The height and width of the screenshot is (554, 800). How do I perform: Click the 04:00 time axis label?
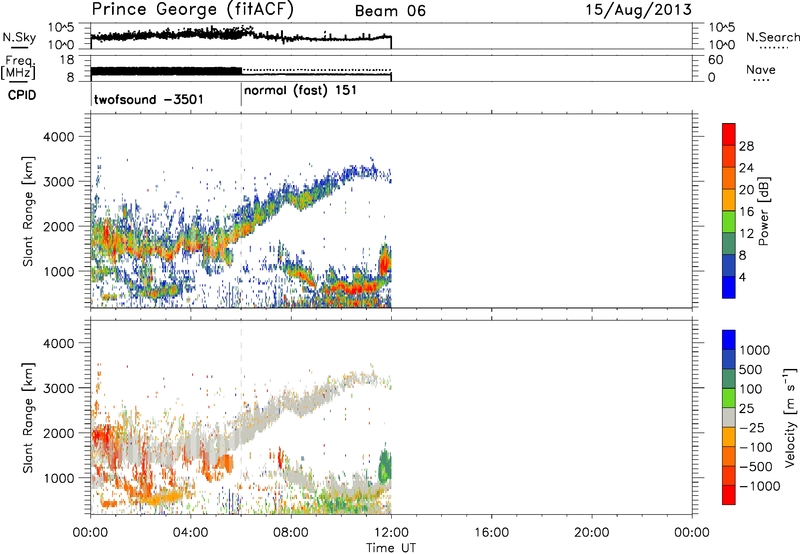pos(191,533)
